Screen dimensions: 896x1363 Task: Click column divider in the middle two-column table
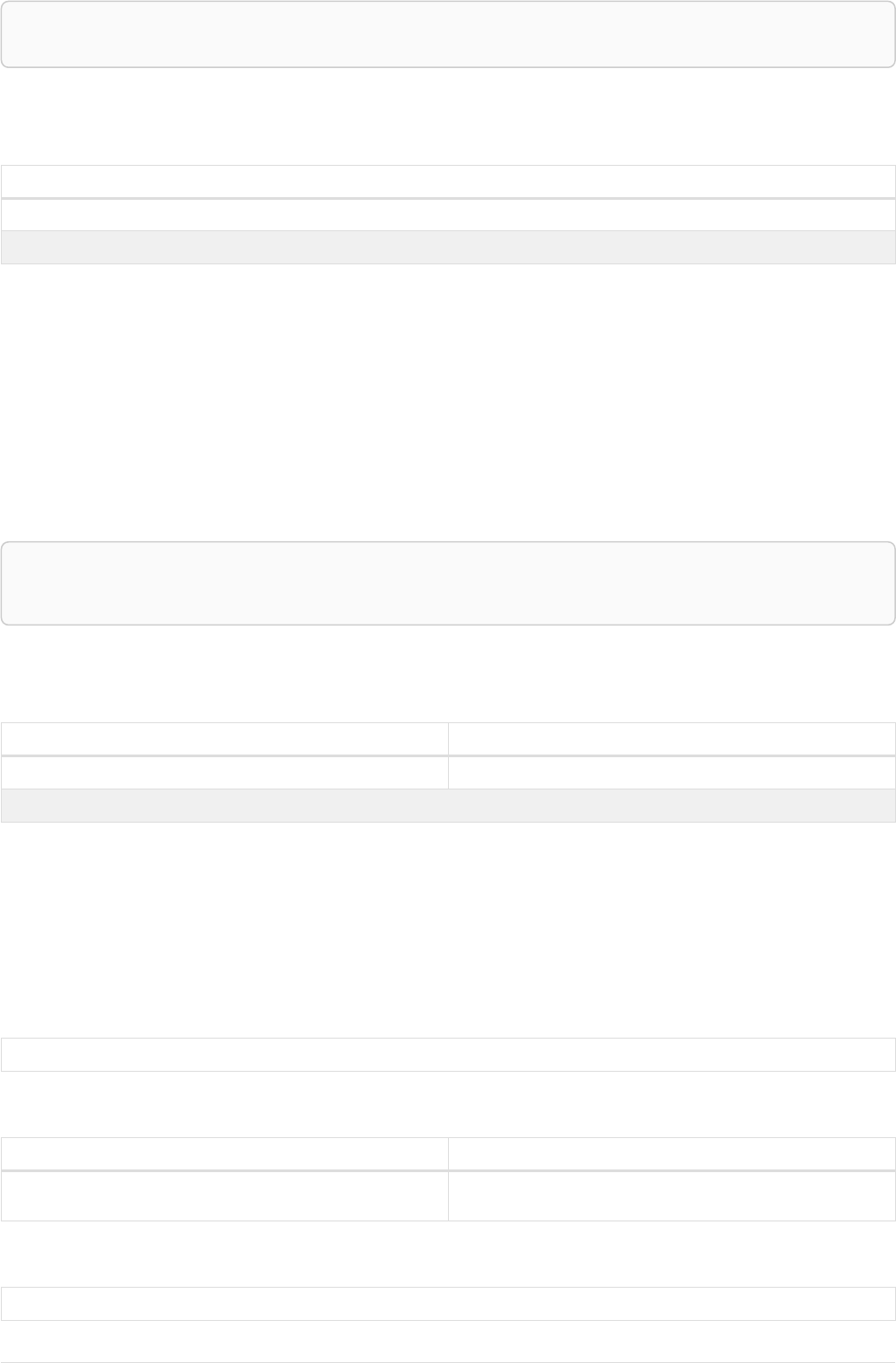pyautogui.click(x=448, y=755)
